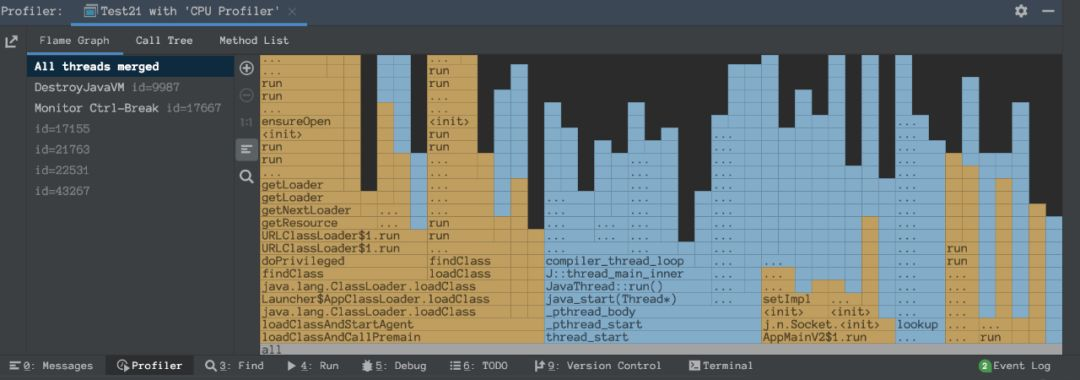Select the Monitor Ctrl-Break thread
This screenshot has height=380, width=1080.
(x=130, y=108)
